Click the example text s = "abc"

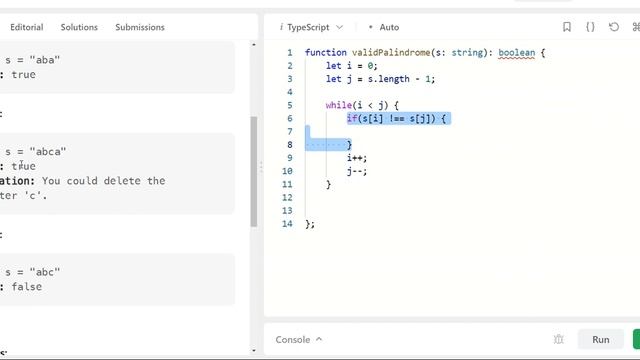click(x=33, y=272)
